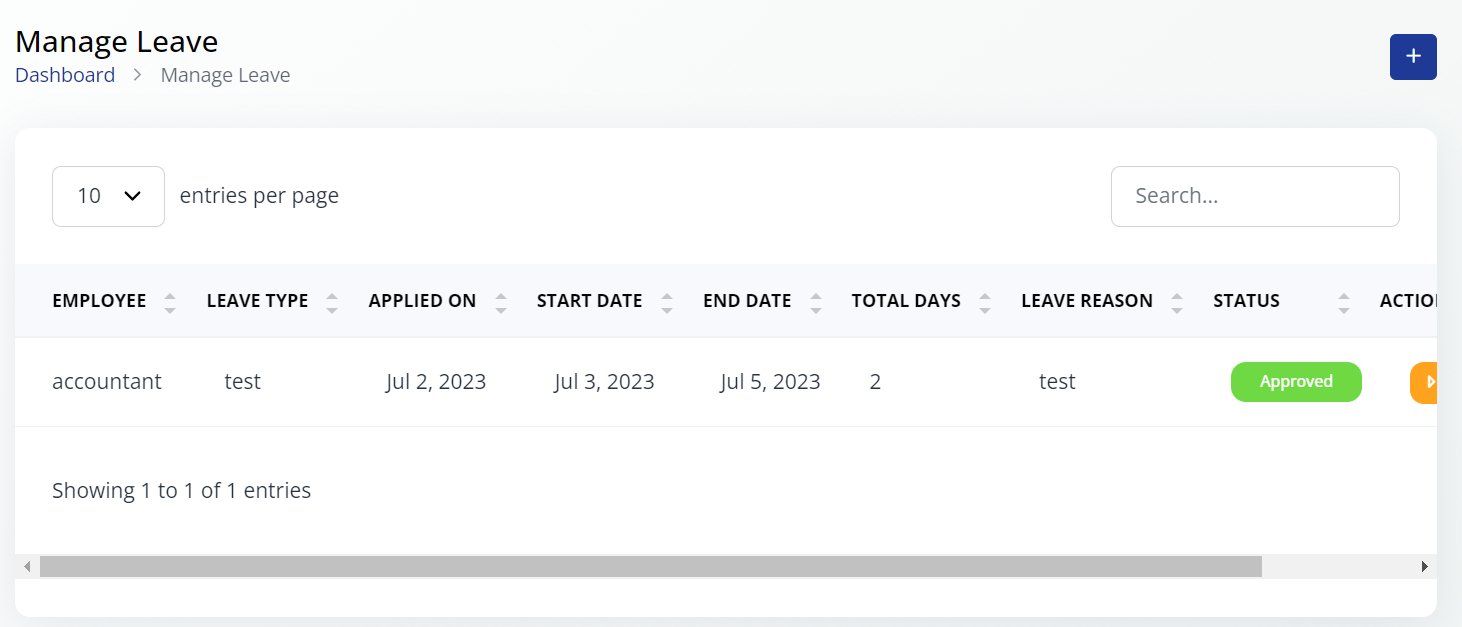Sort by Start Date column arrows
1462x627 pixels.
coord(667,302)
